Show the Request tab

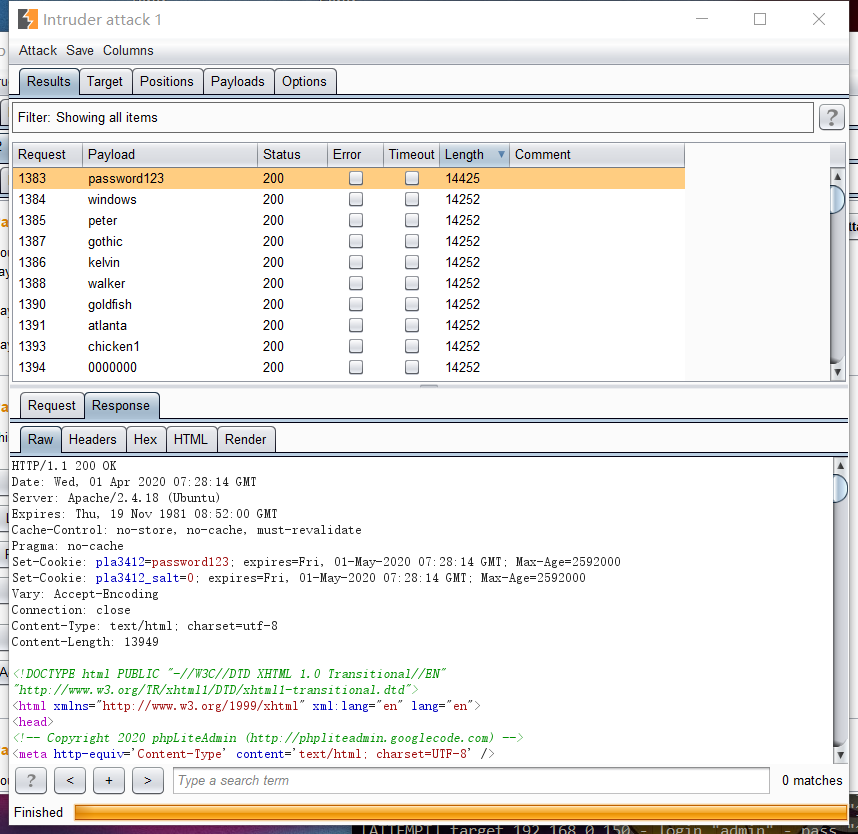tap(52, 406)
